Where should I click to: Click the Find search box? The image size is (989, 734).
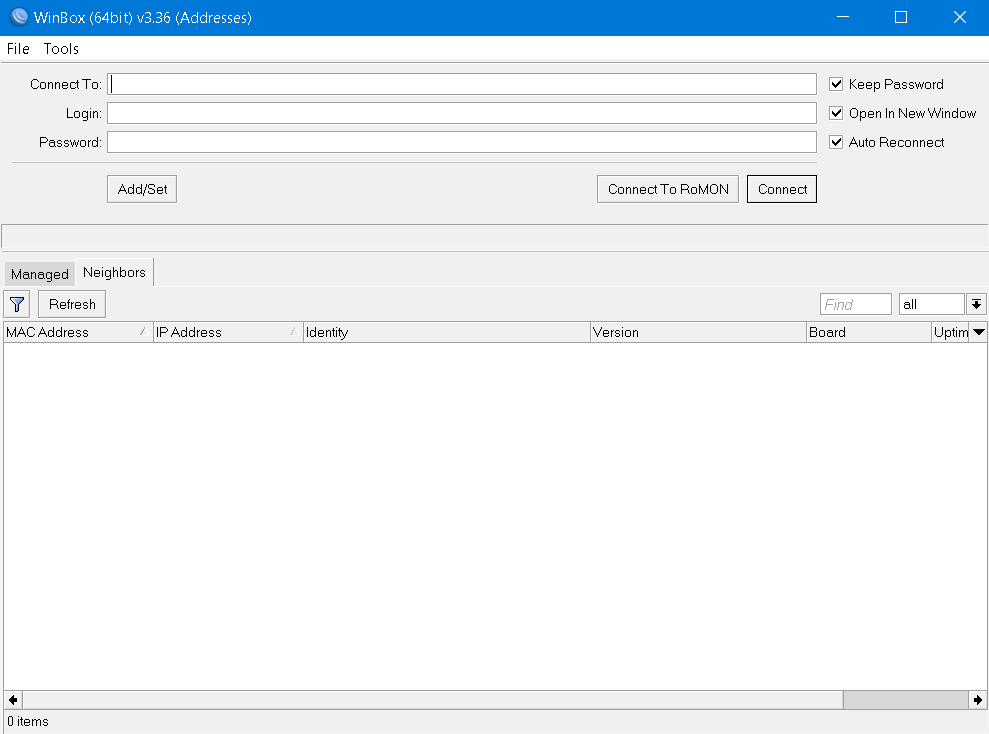click(x=856, y=305)
